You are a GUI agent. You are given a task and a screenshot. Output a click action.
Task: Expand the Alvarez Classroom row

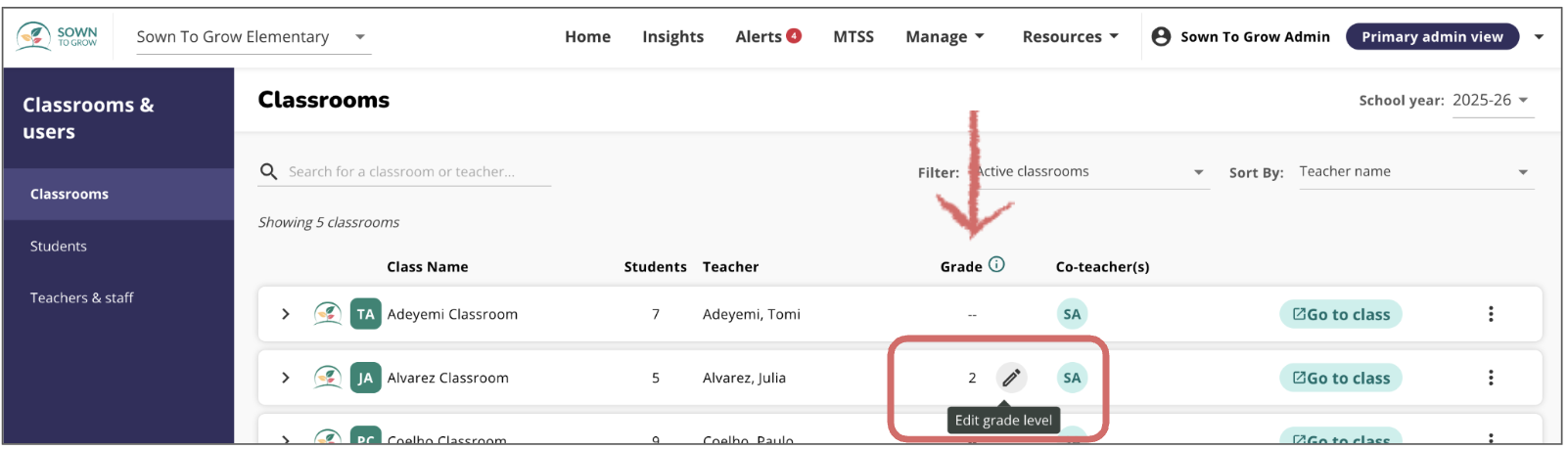285,378
